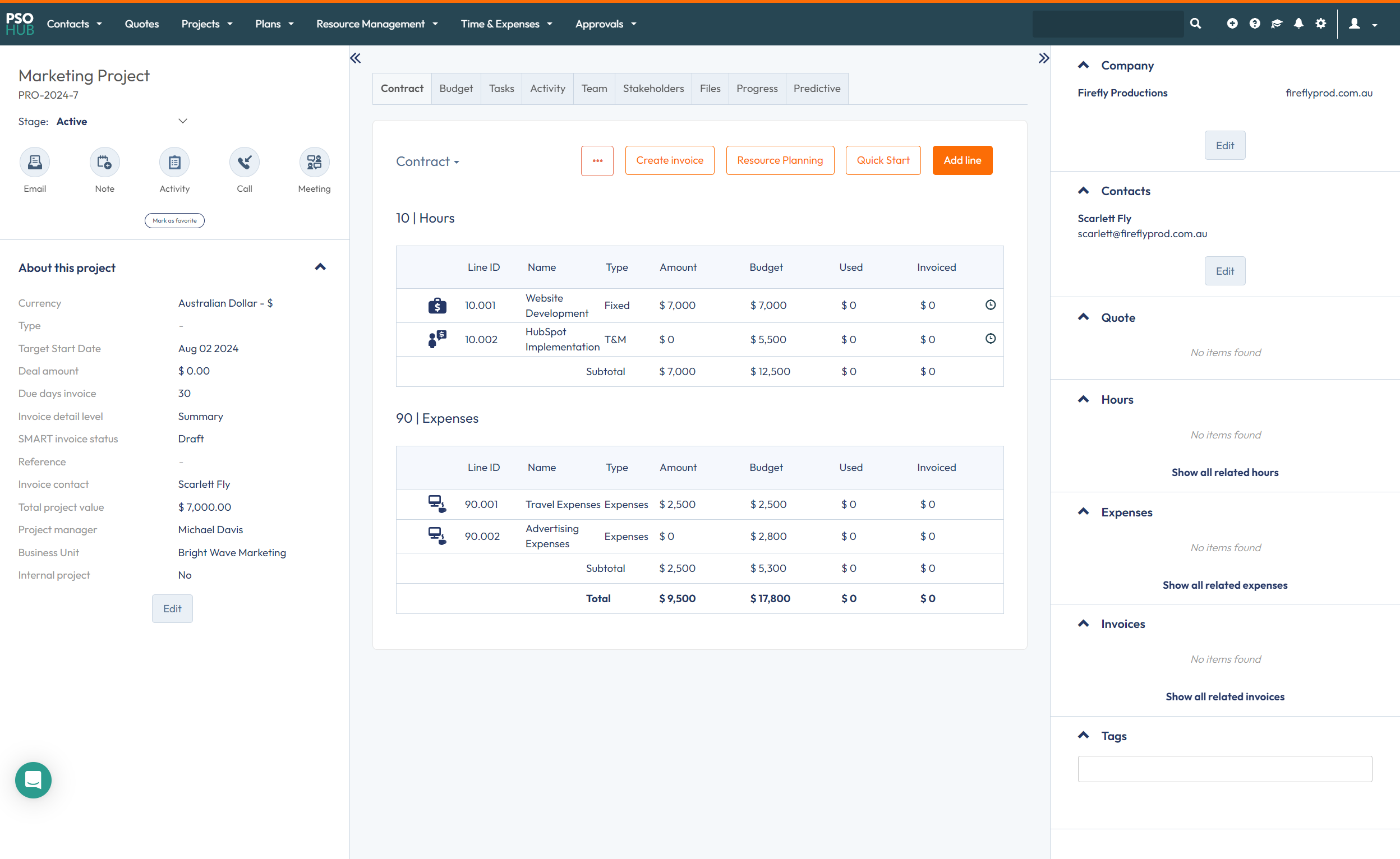Click the search magnifier icon
This screenshot has height=859, width=1400.
(x=1195, y=24)
